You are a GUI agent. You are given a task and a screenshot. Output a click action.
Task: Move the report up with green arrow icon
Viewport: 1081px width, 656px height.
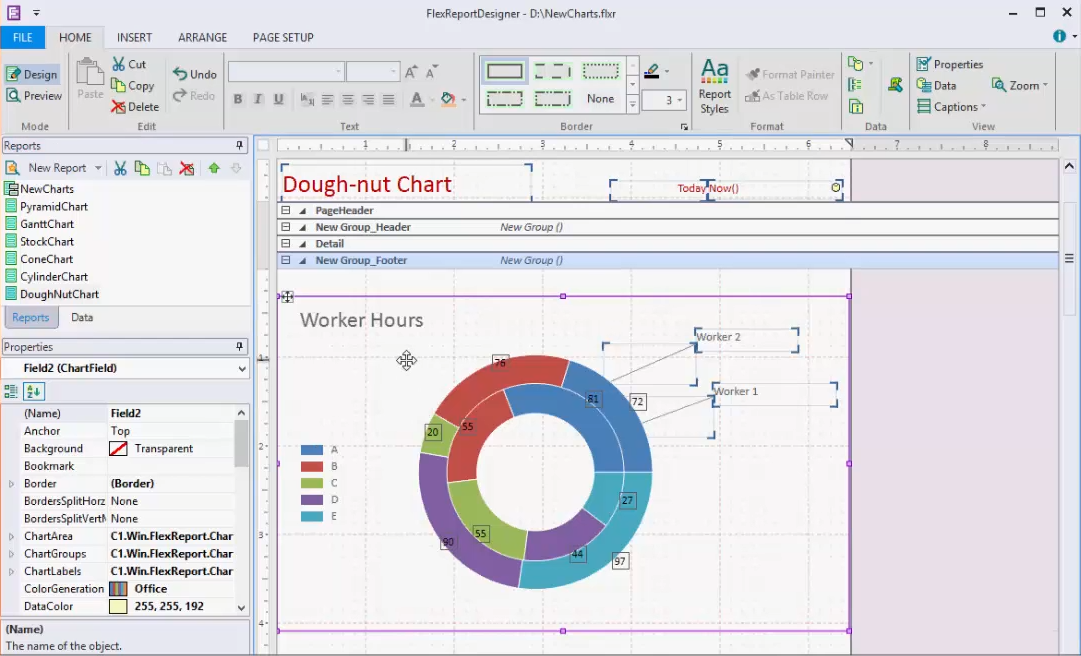pyautogui.click(x=213, y=168)
